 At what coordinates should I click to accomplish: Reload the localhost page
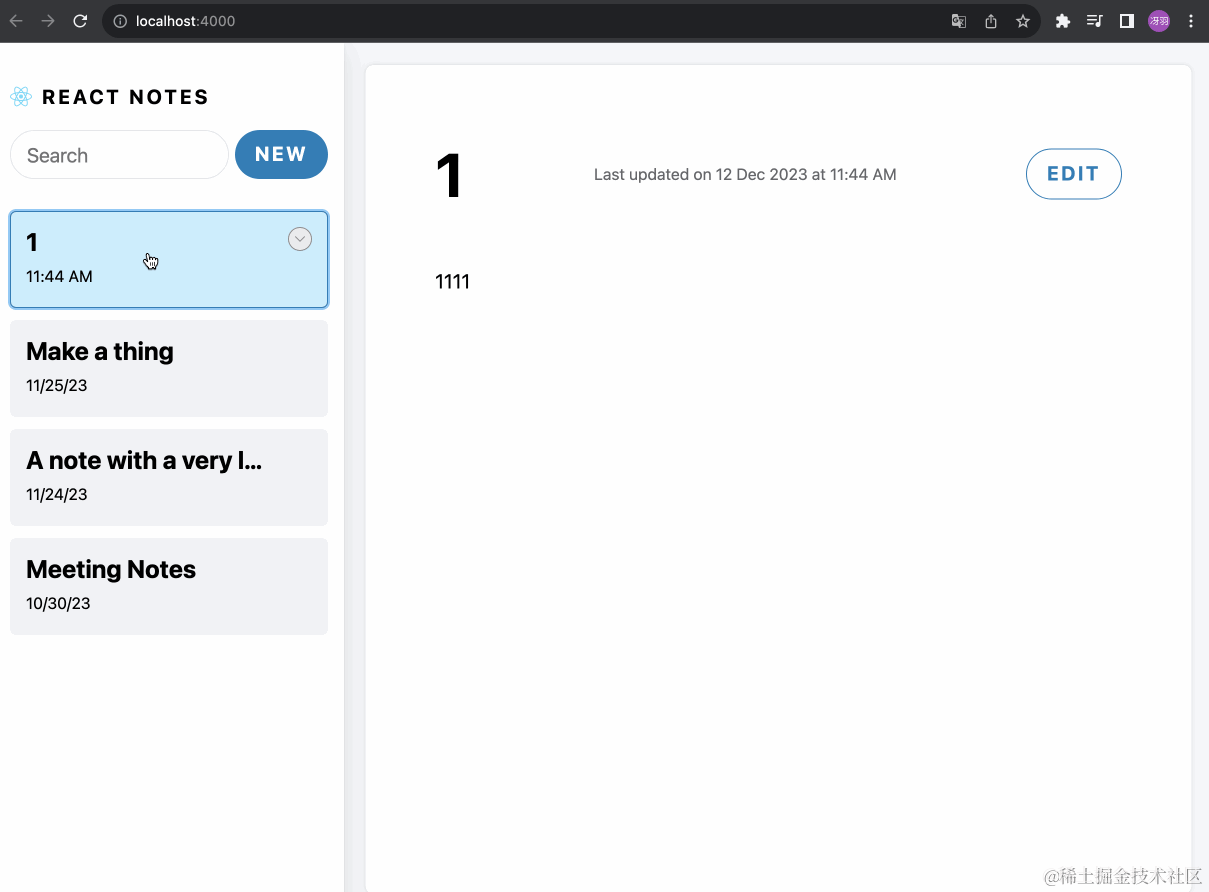[x=80, y=20]
